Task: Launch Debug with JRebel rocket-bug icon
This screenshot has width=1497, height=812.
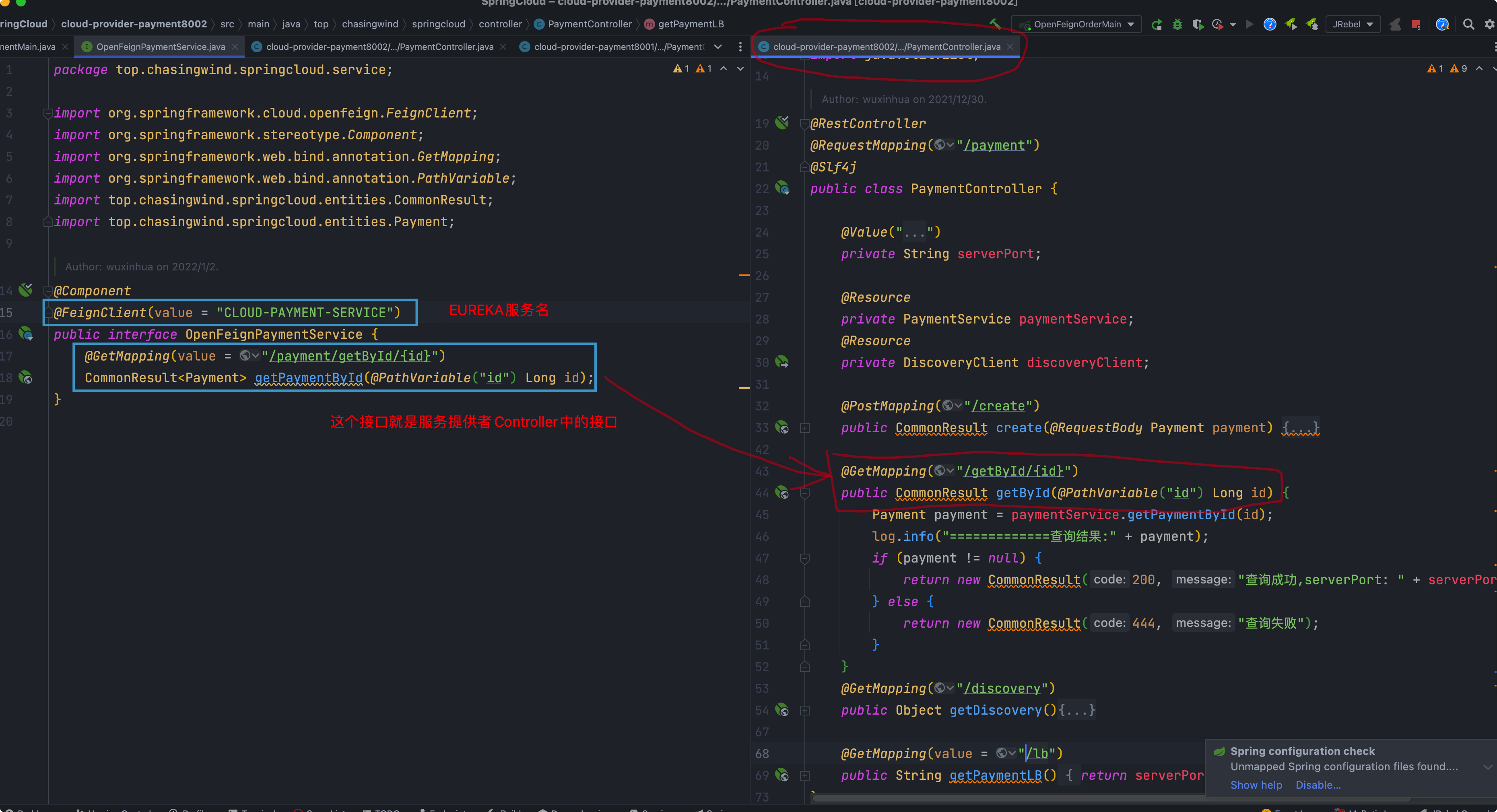Action: point(1312,24)
